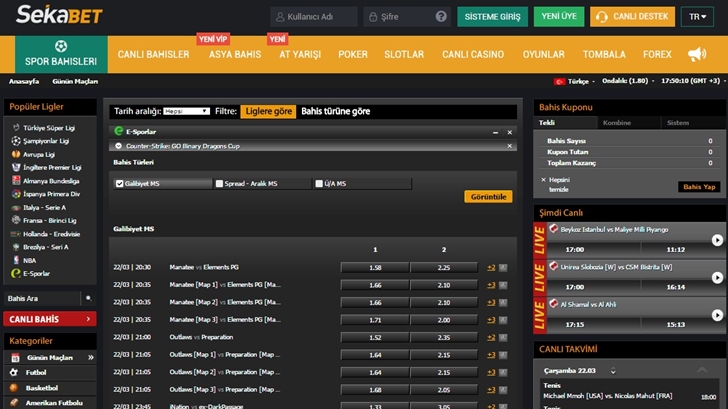Open the Slotlar menu
Image resolution: width=728 pixels, height=409 pixels.
[x=404, y=55]
